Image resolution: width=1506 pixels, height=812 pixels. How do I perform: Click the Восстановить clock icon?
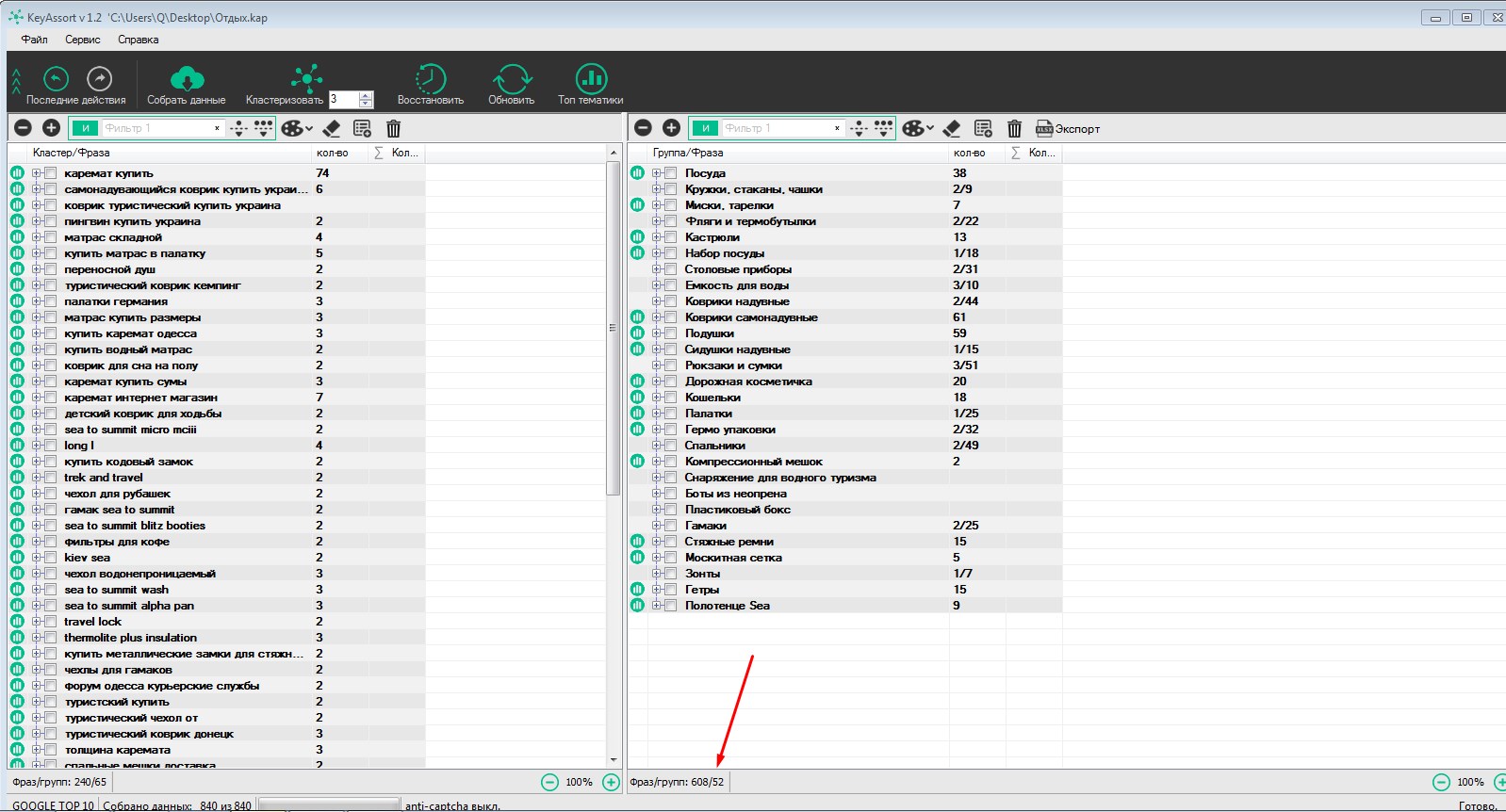pyautogui.click(x=430, y=78)
